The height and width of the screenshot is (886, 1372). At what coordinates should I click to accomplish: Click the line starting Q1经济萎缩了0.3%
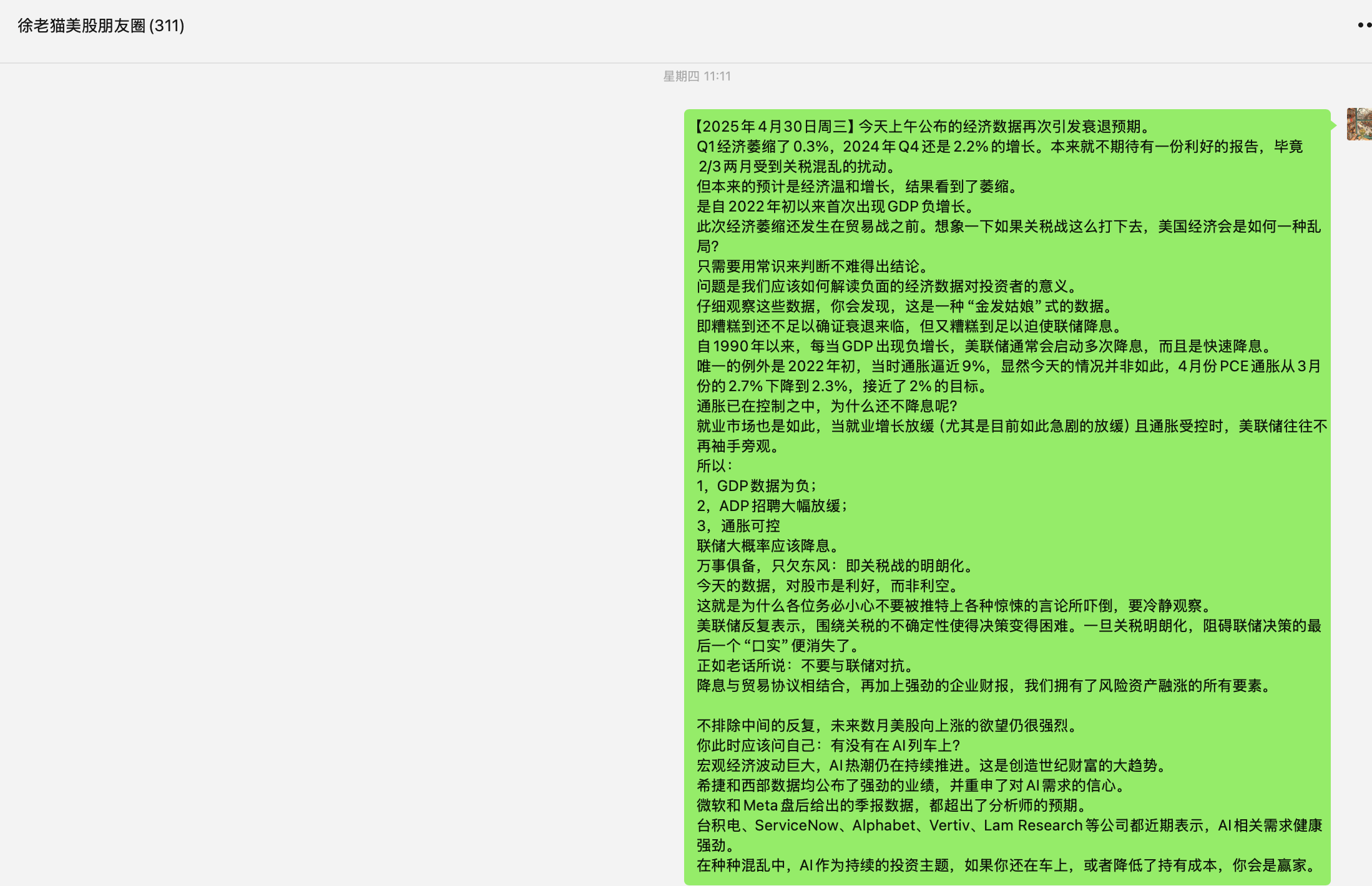[x=999, y=147]
